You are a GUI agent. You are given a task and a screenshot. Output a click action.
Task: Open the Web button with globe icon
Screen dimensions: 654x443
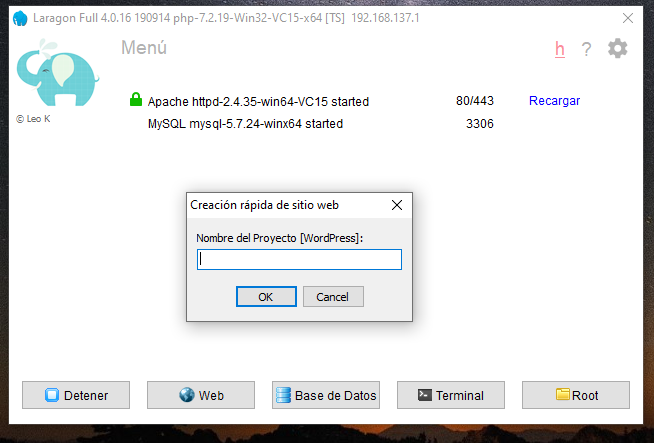pos(201,395)
